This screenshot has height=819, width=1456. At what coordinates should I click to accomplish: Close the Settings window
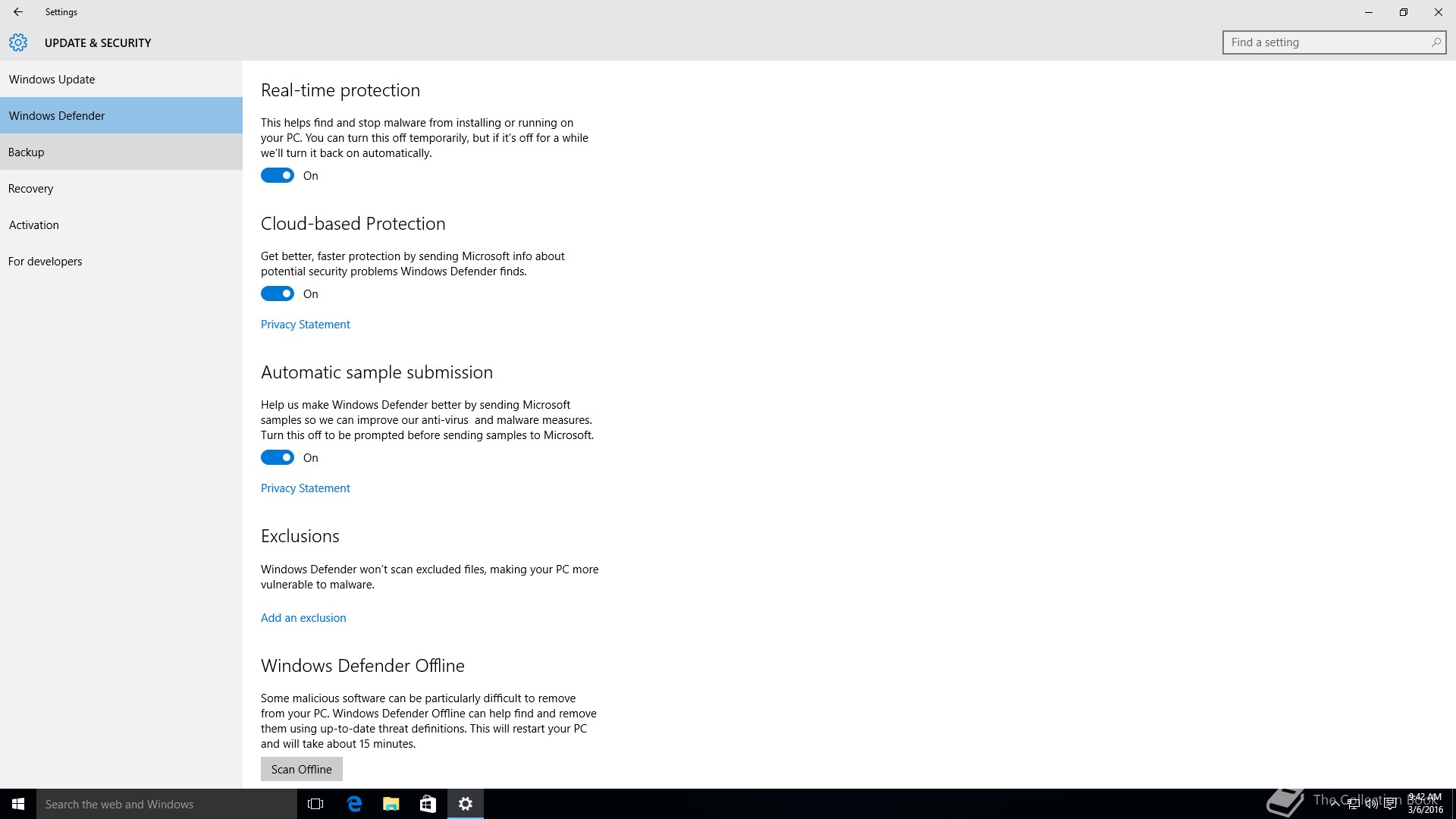click(1439, 12)
